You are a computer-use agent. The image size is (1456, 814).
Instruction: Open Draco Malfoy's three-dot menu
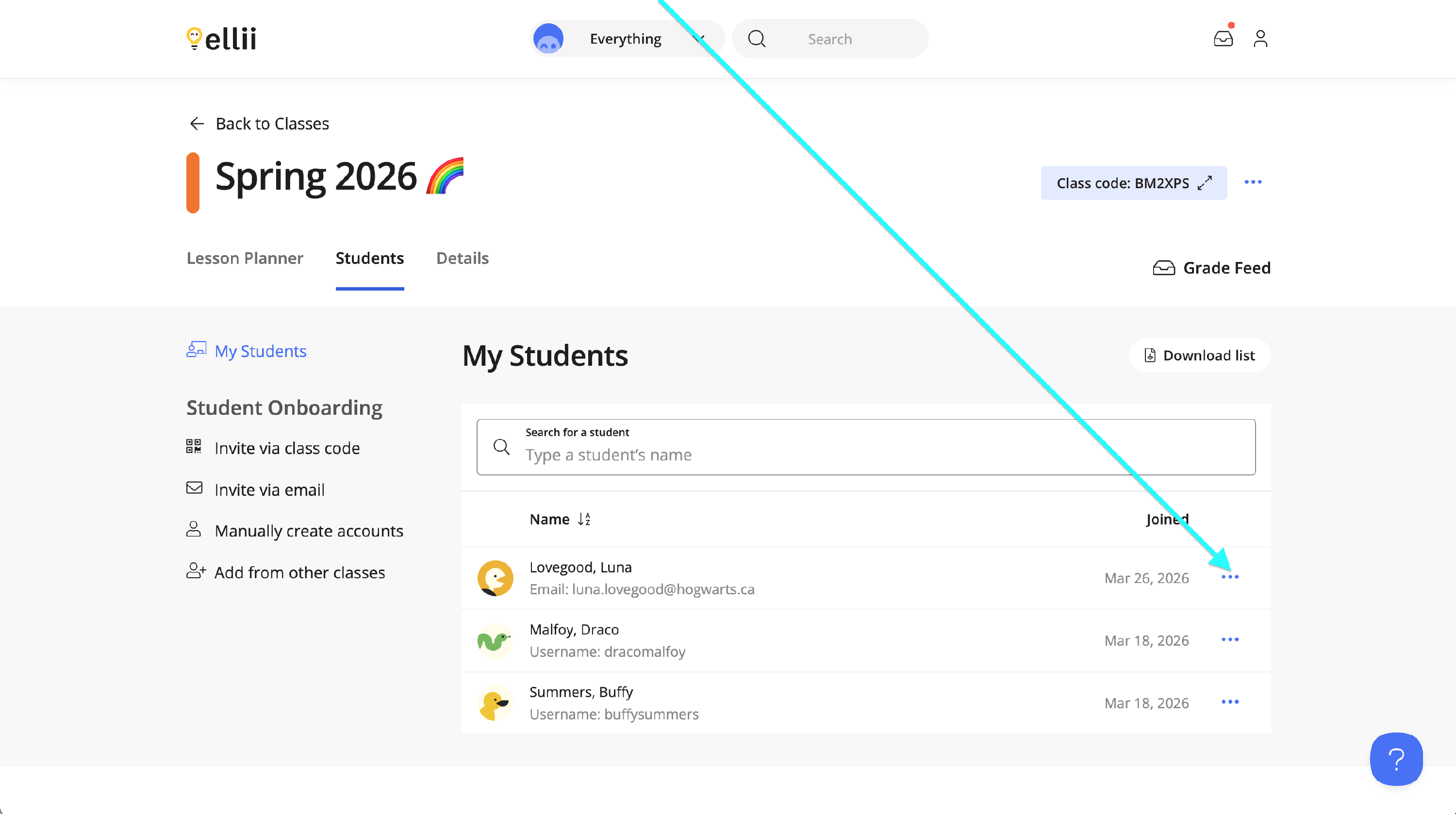coord(1229,639)
